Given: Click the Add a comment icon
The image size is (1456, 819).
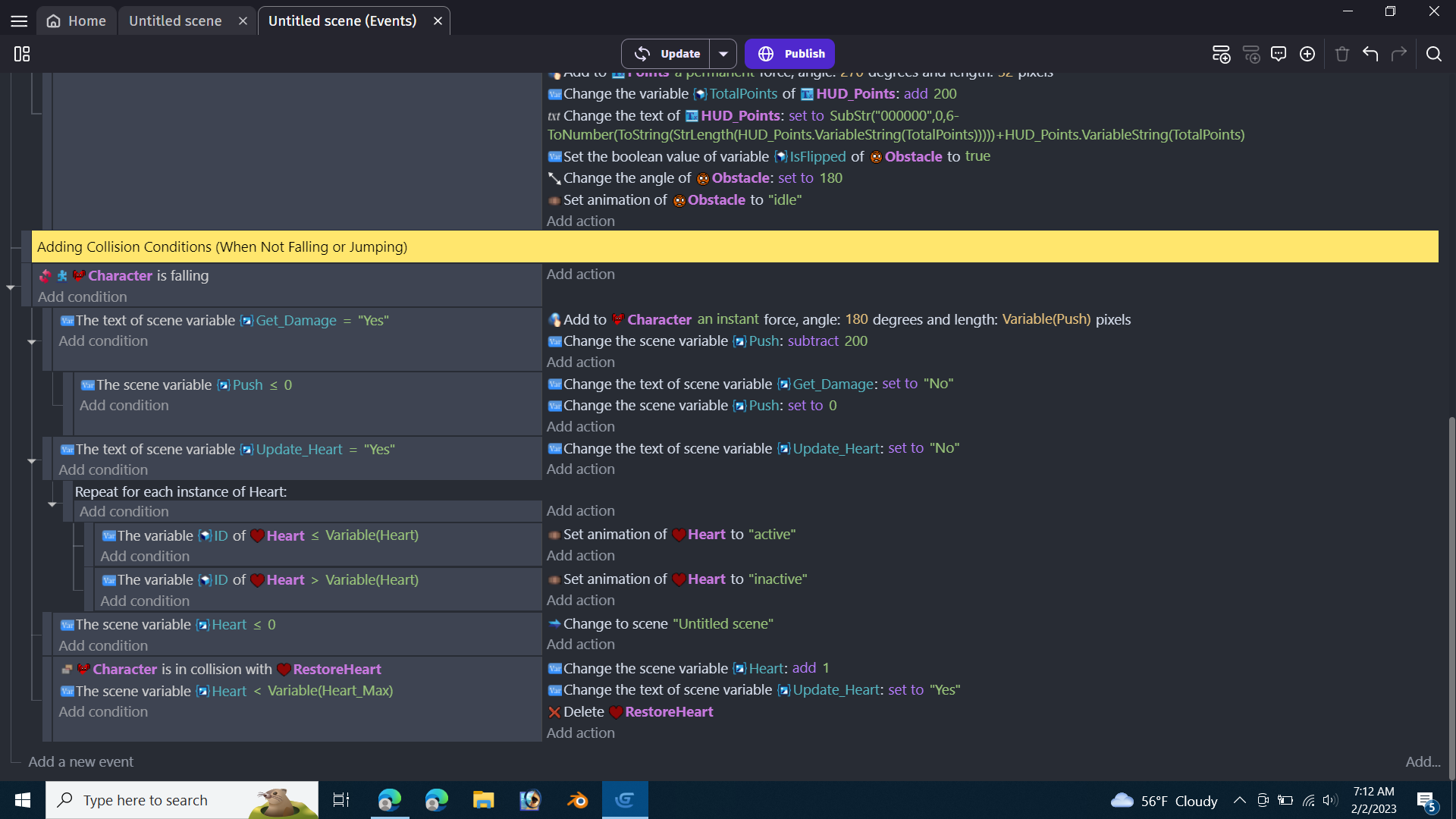Looking at the screenshot, I should (x=1279, y=54).
